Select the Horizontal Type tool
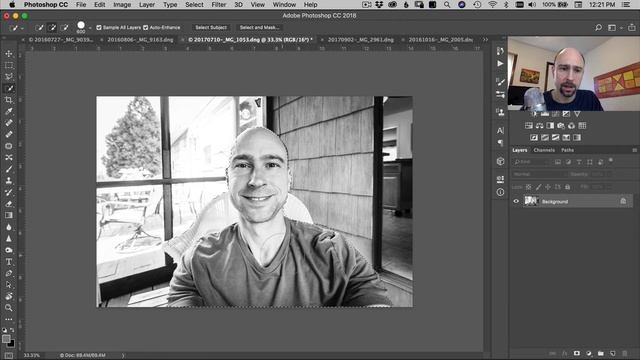640x360 pixels. [9, 262]
